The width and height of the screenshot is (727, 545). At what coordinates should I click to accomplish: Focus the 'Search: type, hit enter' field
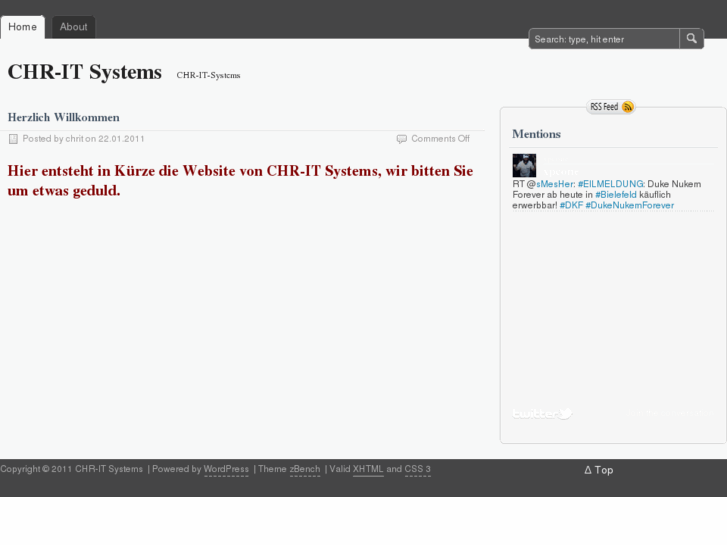pyautogui.click(x=604, y=39)
